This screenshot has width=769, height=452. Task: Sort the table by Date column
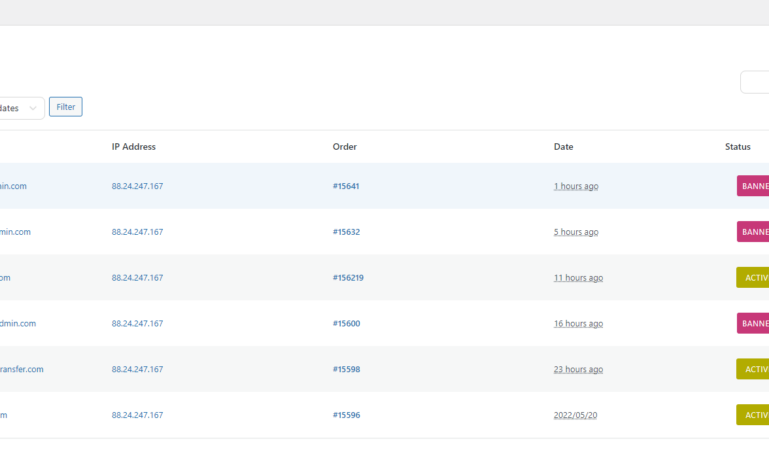[x=563, y=147]
